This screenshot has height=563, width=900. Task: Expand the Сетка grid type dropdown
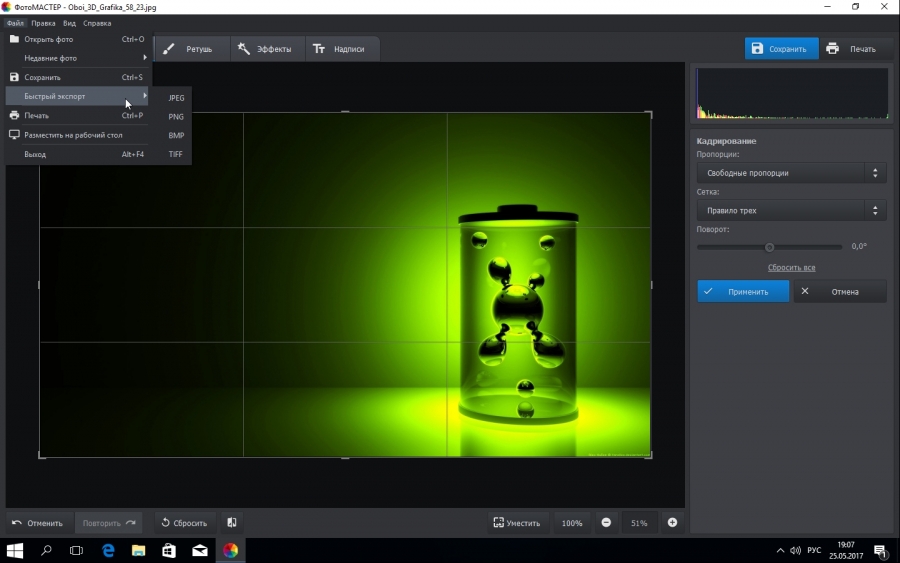click(790, 210)
